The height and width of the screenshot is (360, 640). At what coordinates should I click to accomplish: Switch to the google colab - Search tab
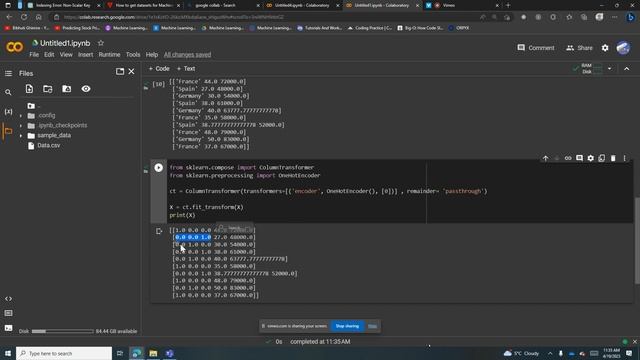pyautogui.click(x=223, y=5)
